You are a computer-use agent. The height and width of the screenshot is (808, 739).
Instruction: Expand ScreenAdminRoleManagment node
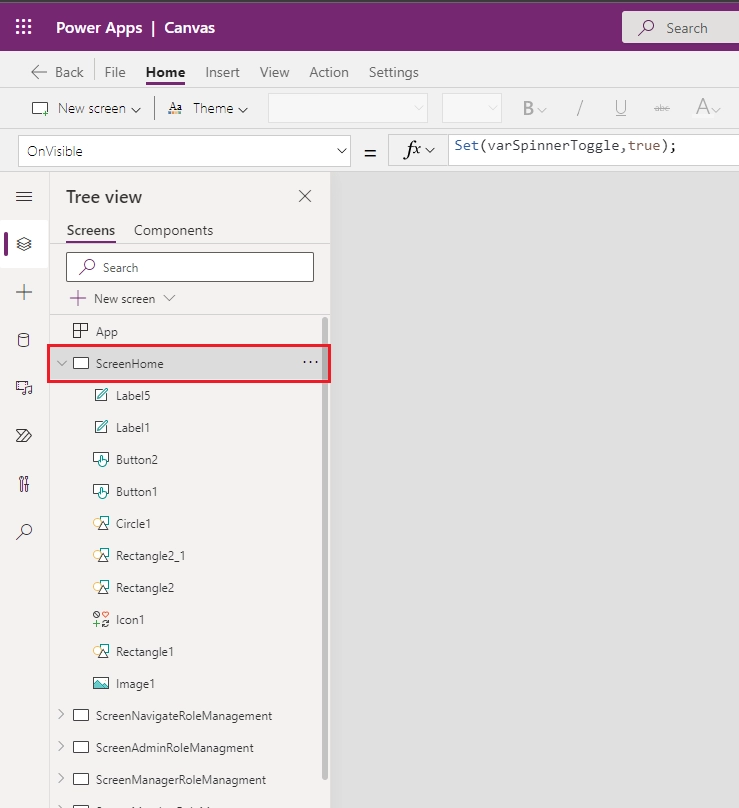pos(61,747)
